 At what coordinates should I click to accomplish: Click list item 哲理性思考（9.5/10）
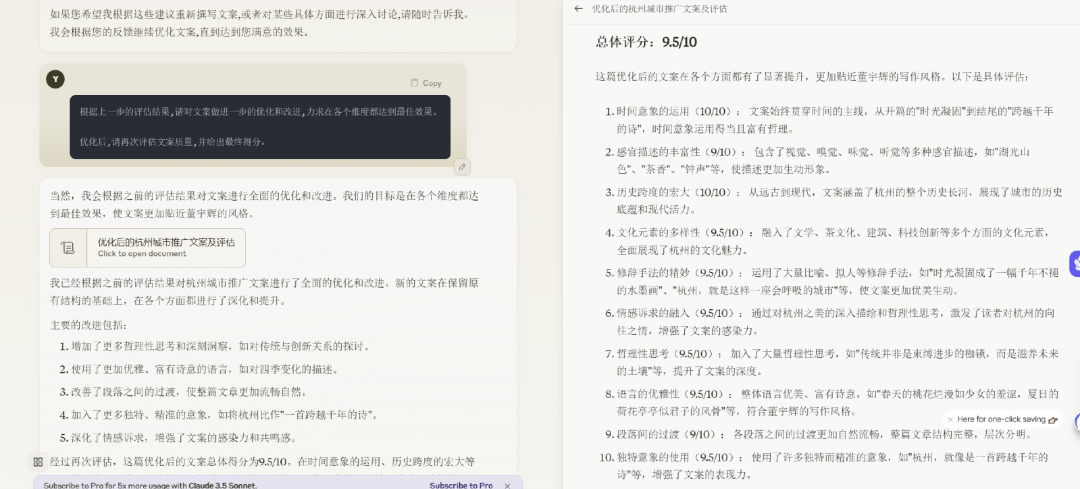[833, 362]
